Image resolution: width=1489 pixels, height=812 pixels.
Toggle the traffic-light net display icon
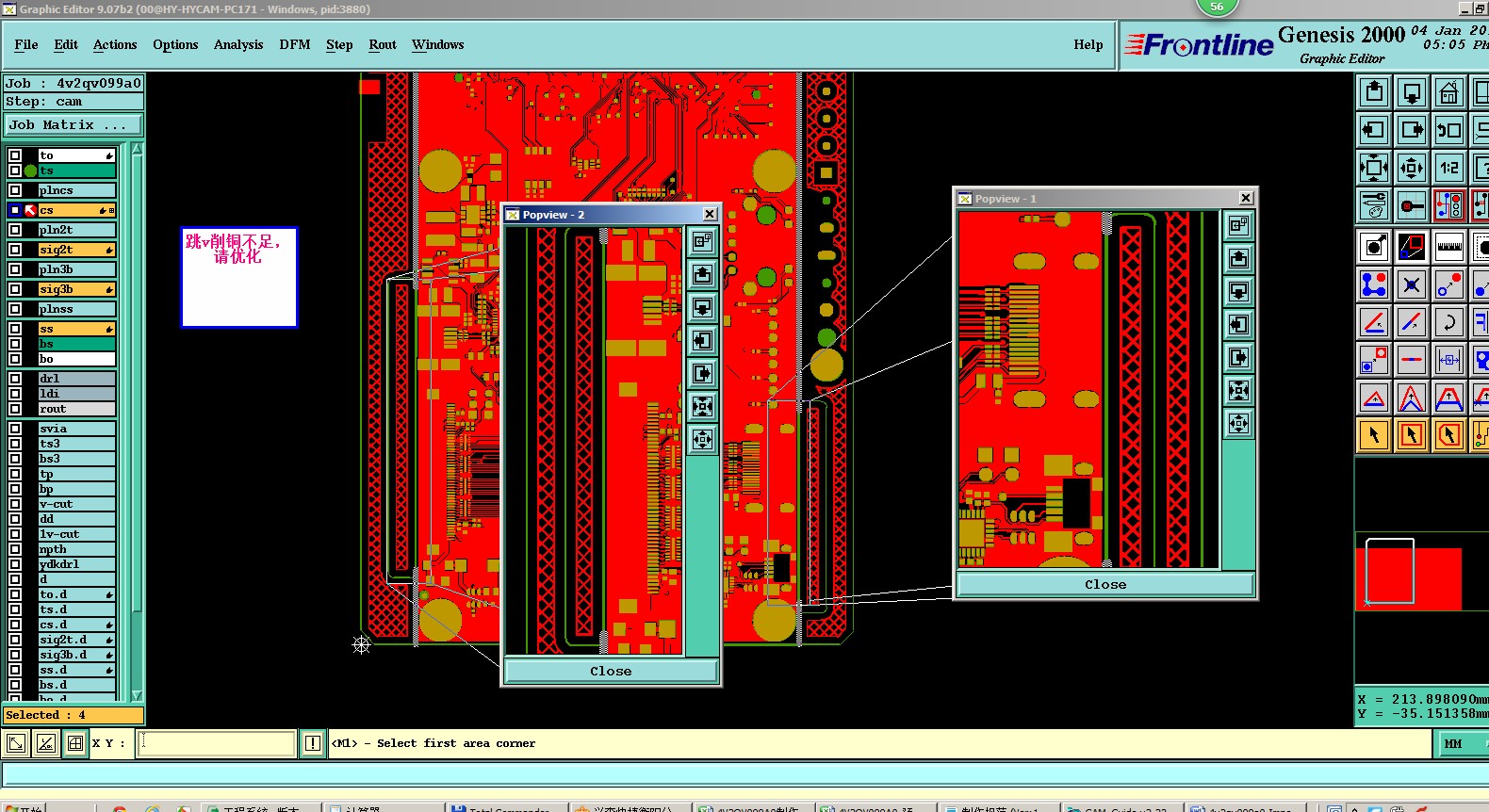tap(1449, 205)
